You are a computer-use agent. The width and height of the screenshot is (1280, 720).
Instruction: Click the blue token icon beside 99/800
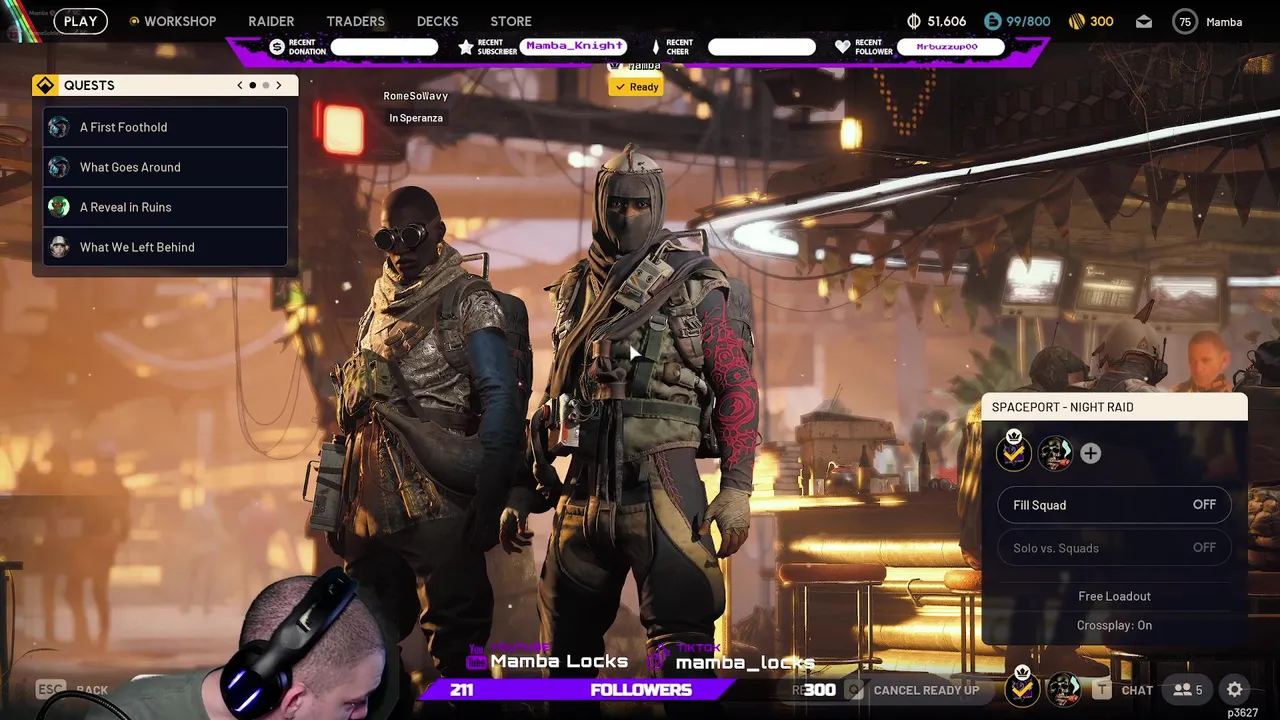(x=992, y=21)
